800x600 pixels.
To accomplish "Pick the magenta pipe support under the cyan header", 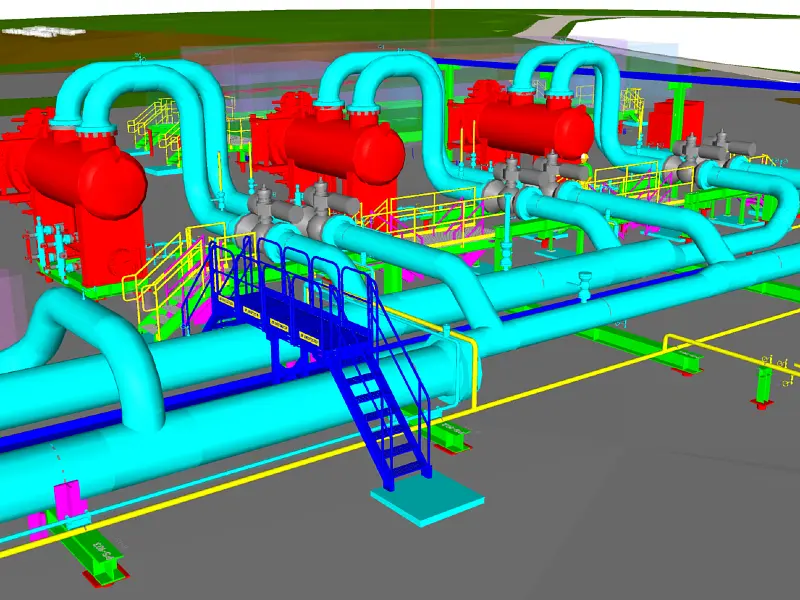I will click(x=68, y=501).
